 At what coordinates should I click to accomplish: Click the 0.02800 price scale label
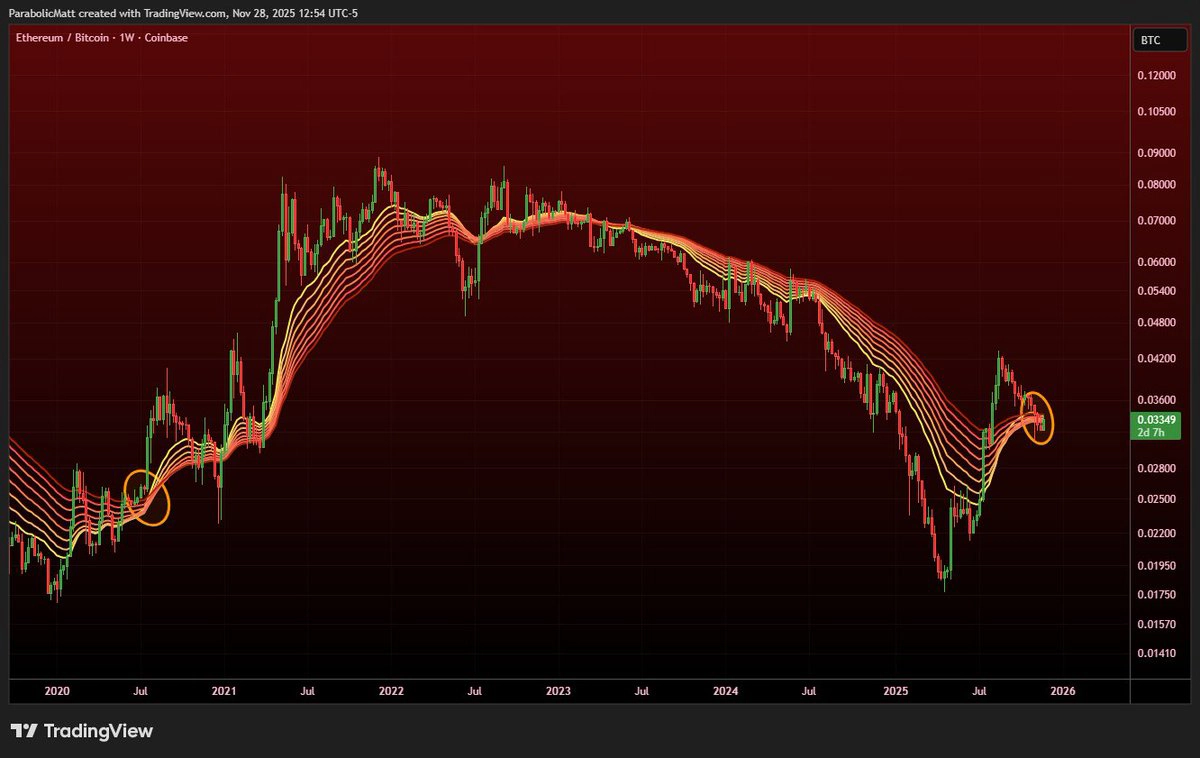tap(1155, 467)
